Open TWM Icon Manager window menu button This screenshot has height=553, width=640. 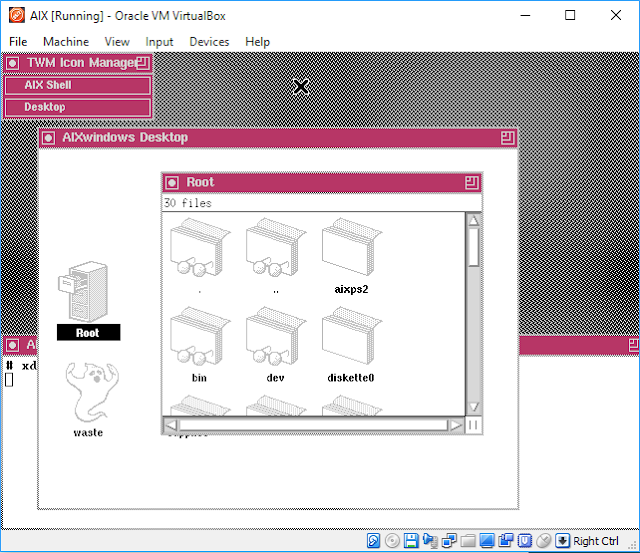pos(12,63)
